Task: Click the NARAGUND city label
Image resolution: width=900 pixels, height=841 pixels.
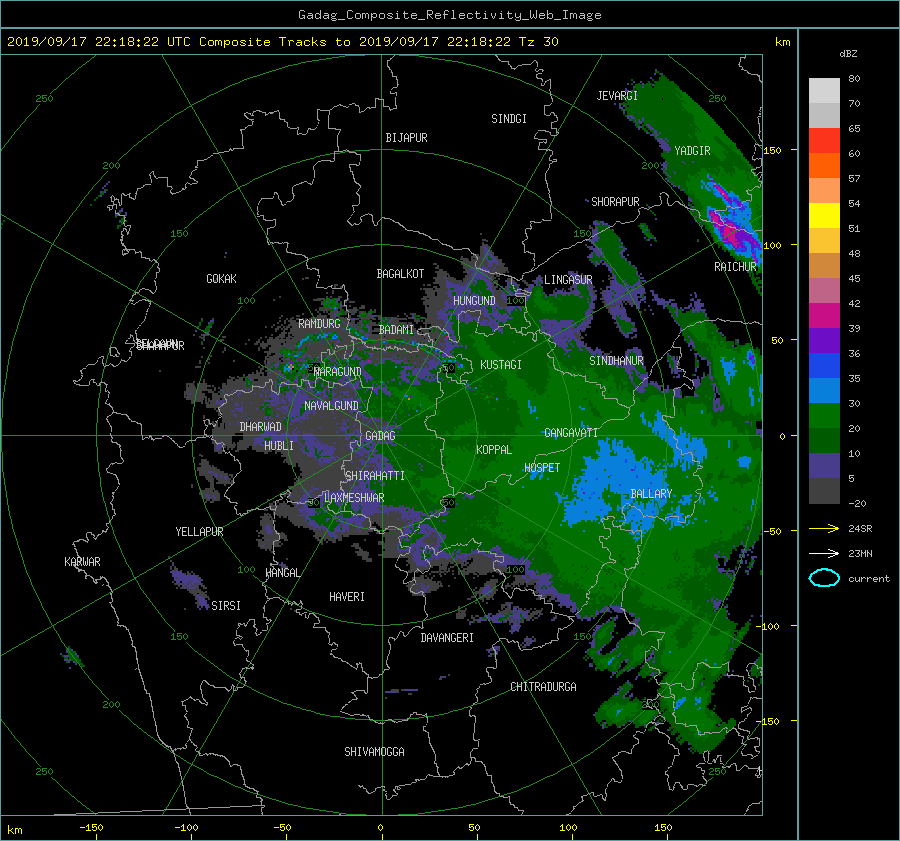Action: 338,372
